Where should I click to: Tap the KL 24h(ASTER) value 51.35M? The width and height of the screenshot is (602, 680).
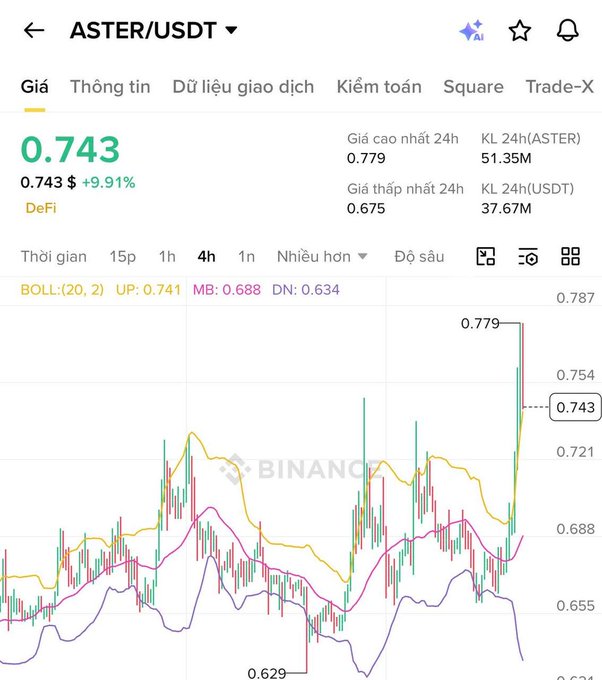click(x=506, y=158)
